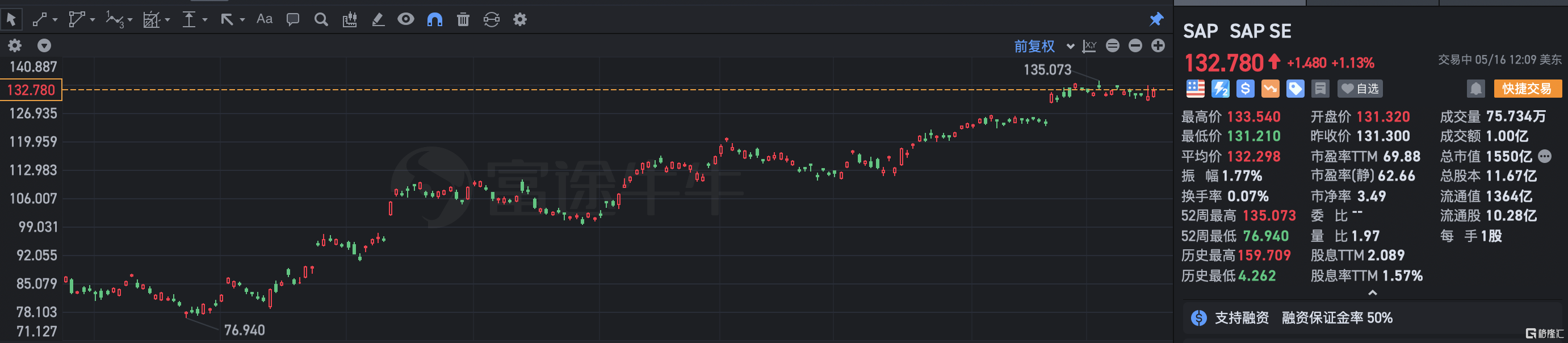This screenshot has height=343, width=1568.
Task: Set a price alert with bell icon
Action: 1475,89
